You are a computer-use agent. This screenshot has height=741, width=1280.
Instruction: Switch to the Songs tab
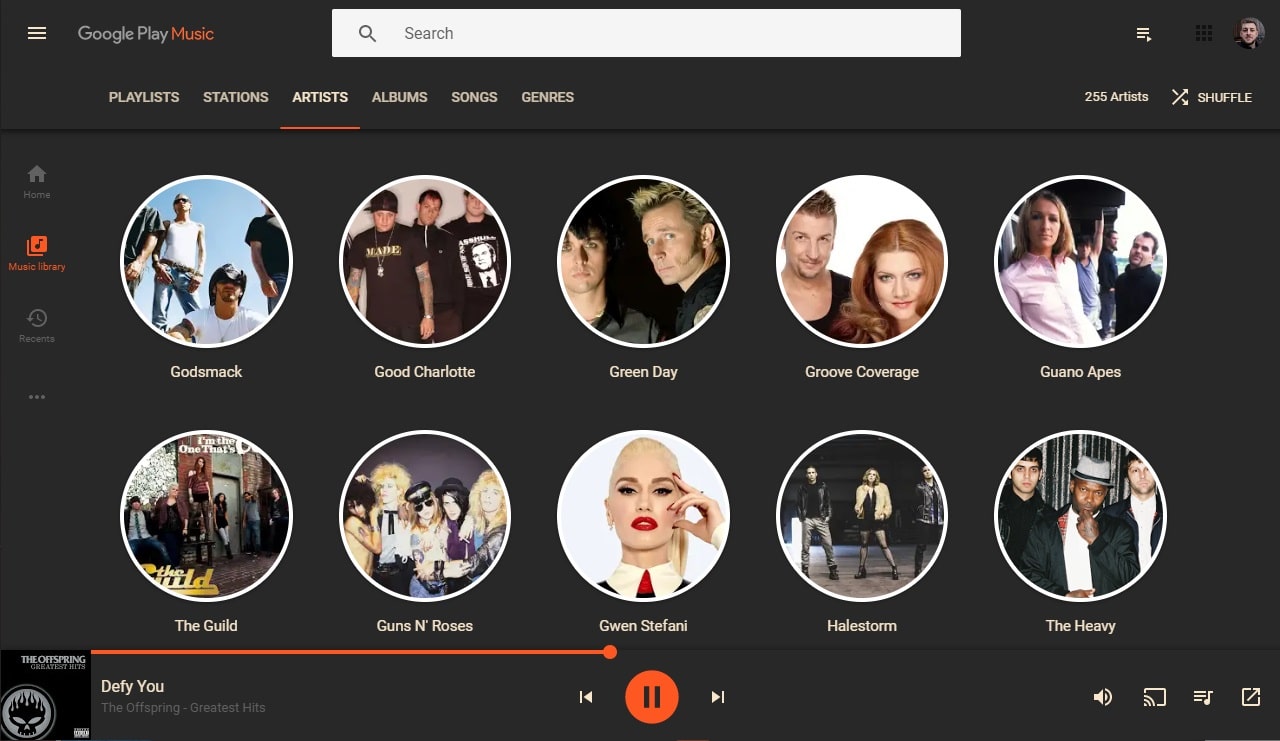click(x=474, y=97)
